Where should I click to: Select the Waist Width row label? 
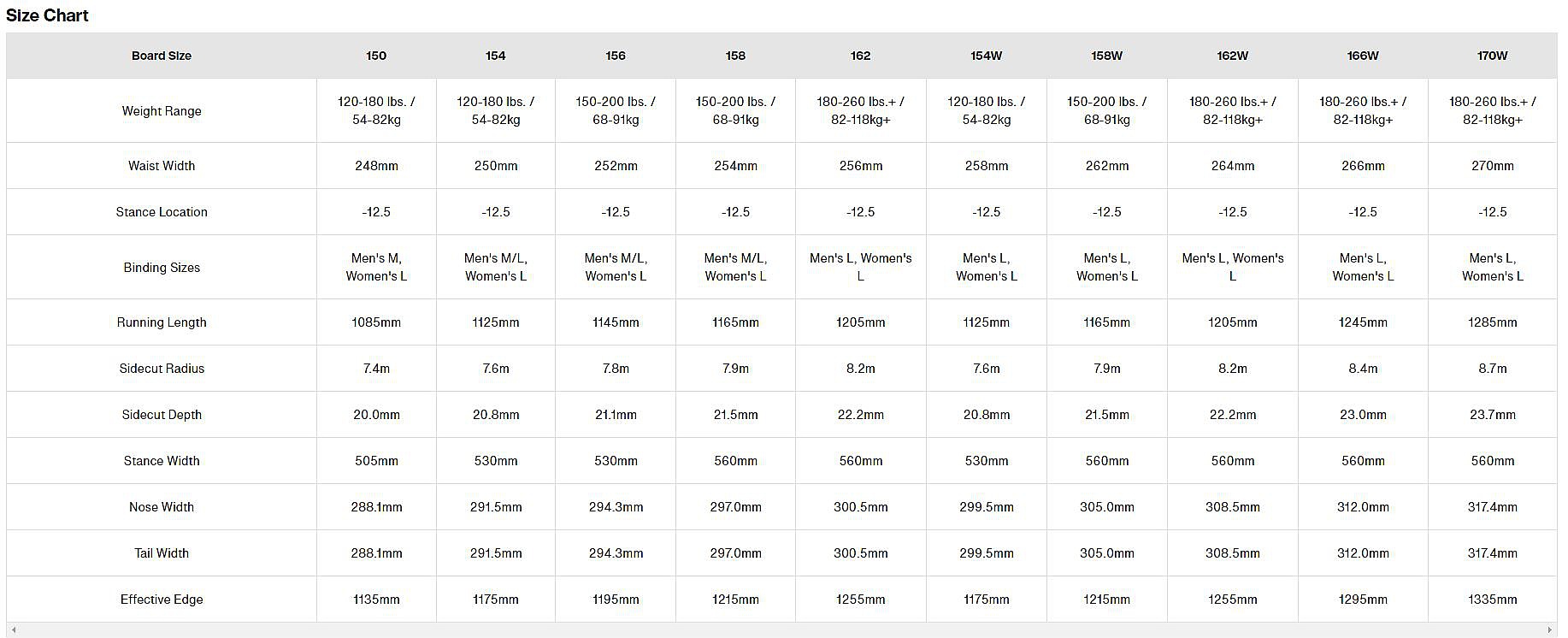coord(162,166)
